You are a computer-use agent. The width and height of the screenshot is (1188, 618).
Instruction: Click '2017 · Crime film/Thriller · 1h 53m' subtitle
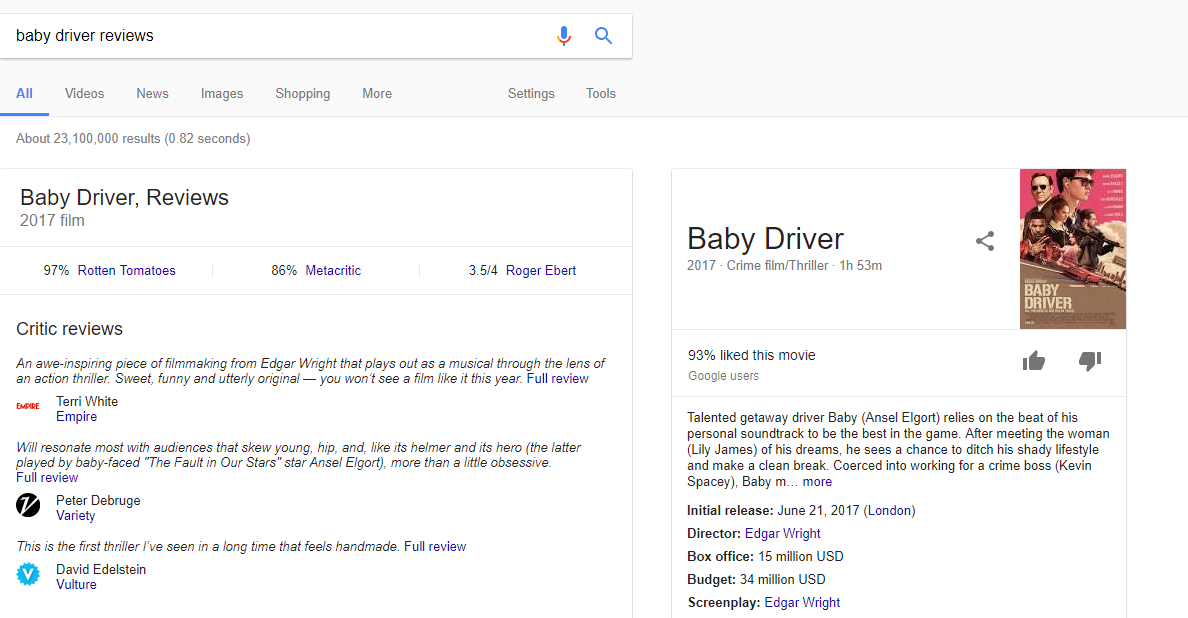[x=784, y=266]
